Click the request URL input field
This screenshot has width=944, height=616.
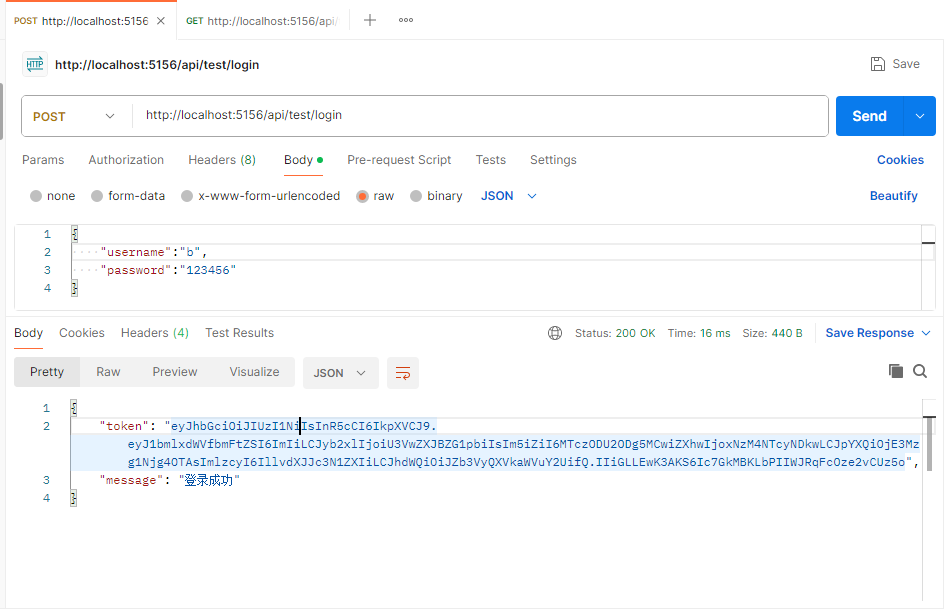pos(480,116)
